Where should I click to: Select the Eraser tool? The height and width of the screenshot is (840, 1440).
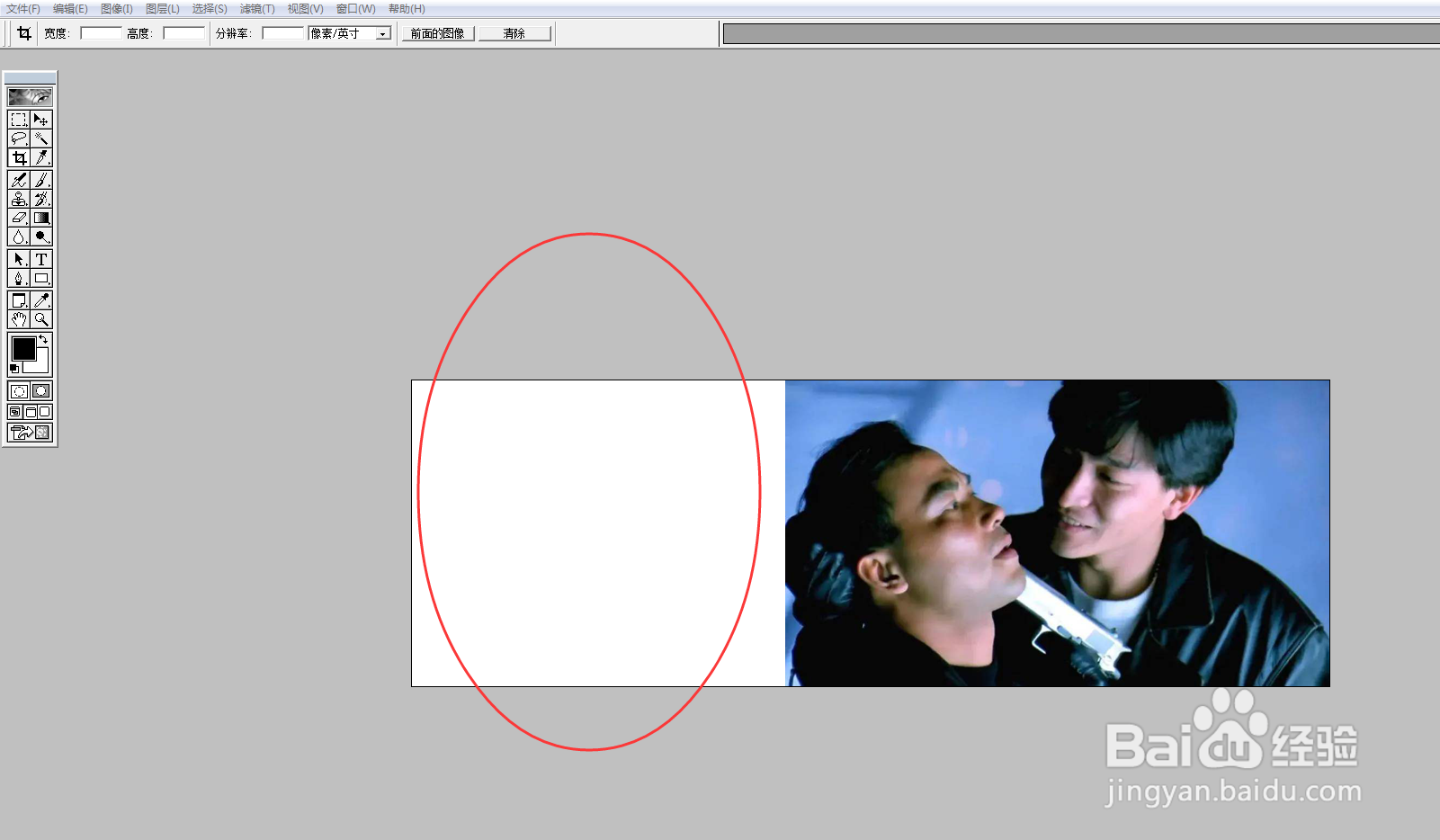pyautogui.click(x=19, y=218)
